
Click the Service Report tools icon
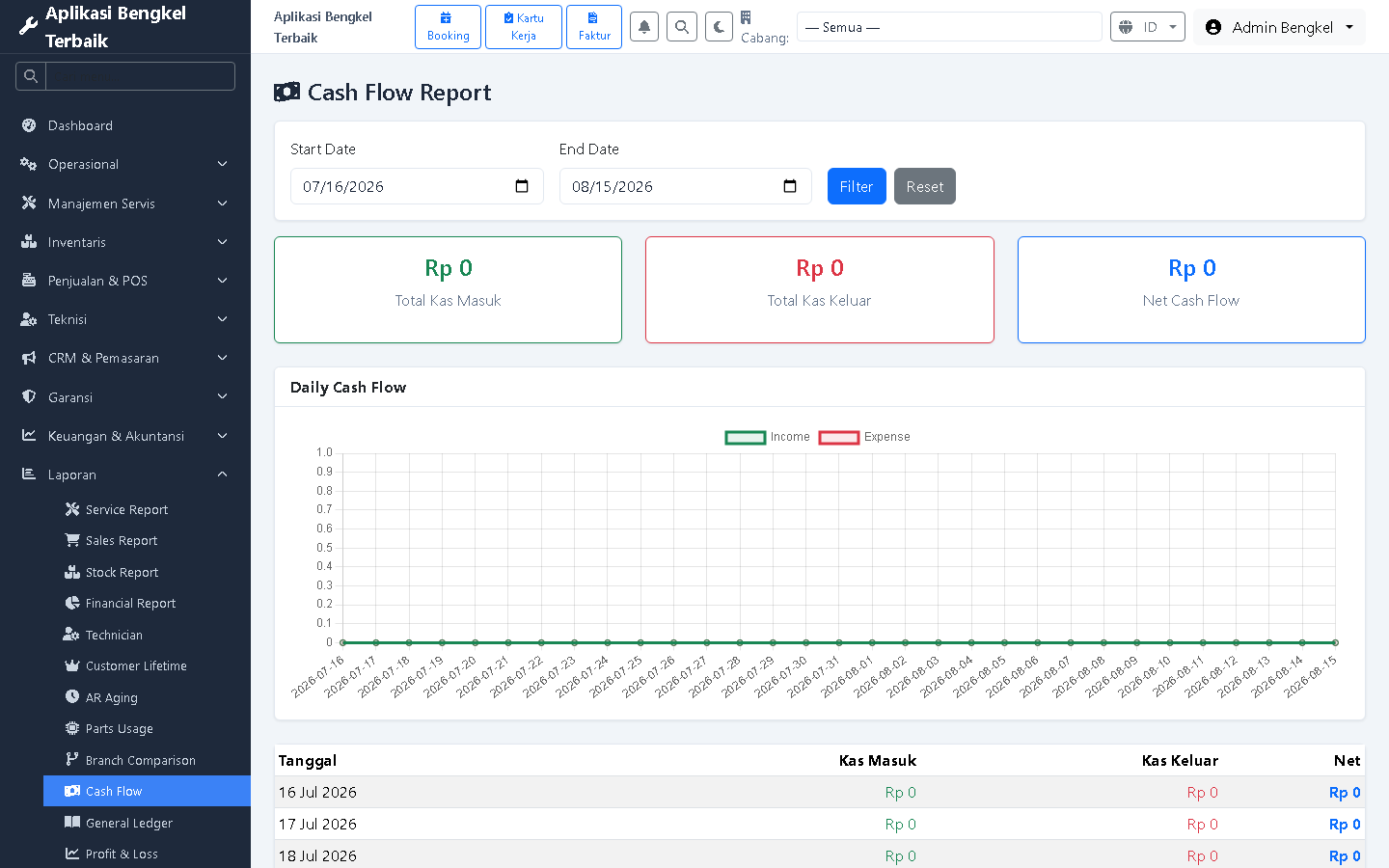click(x=72, y=509)
